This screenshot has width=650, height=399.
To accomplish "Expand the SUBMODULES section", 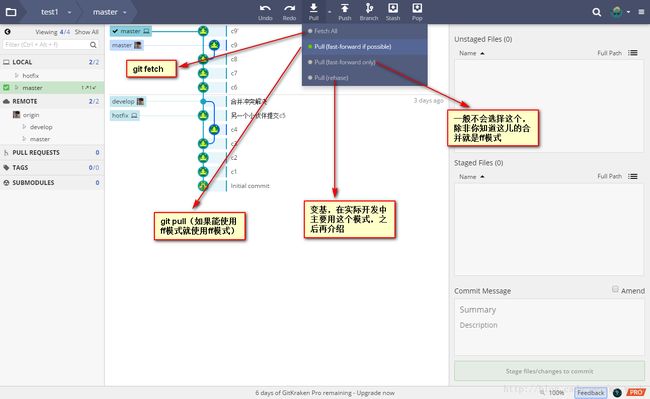I will (x=52, y=182).
